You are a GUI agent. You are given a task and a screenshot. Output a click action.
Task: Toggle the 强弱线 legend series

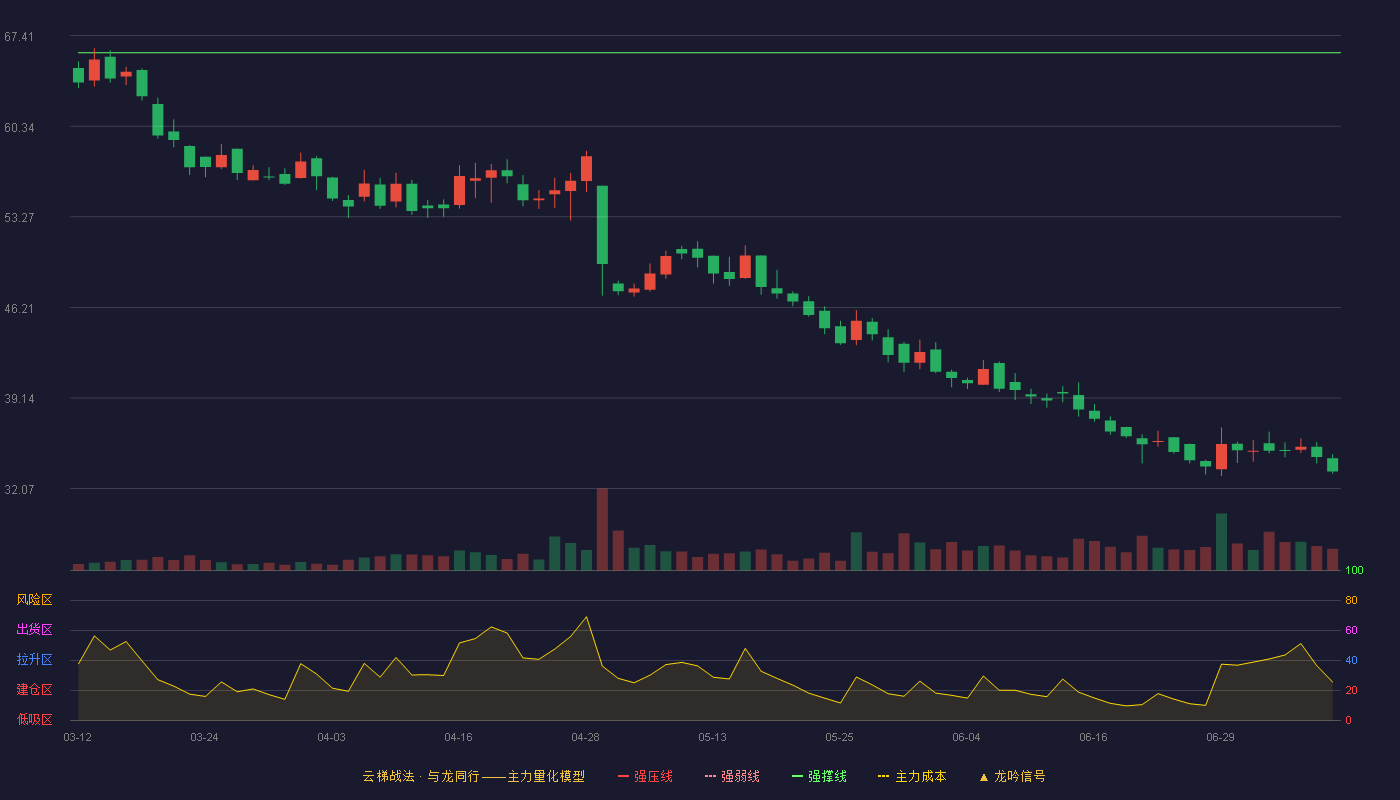coord(732,776)
